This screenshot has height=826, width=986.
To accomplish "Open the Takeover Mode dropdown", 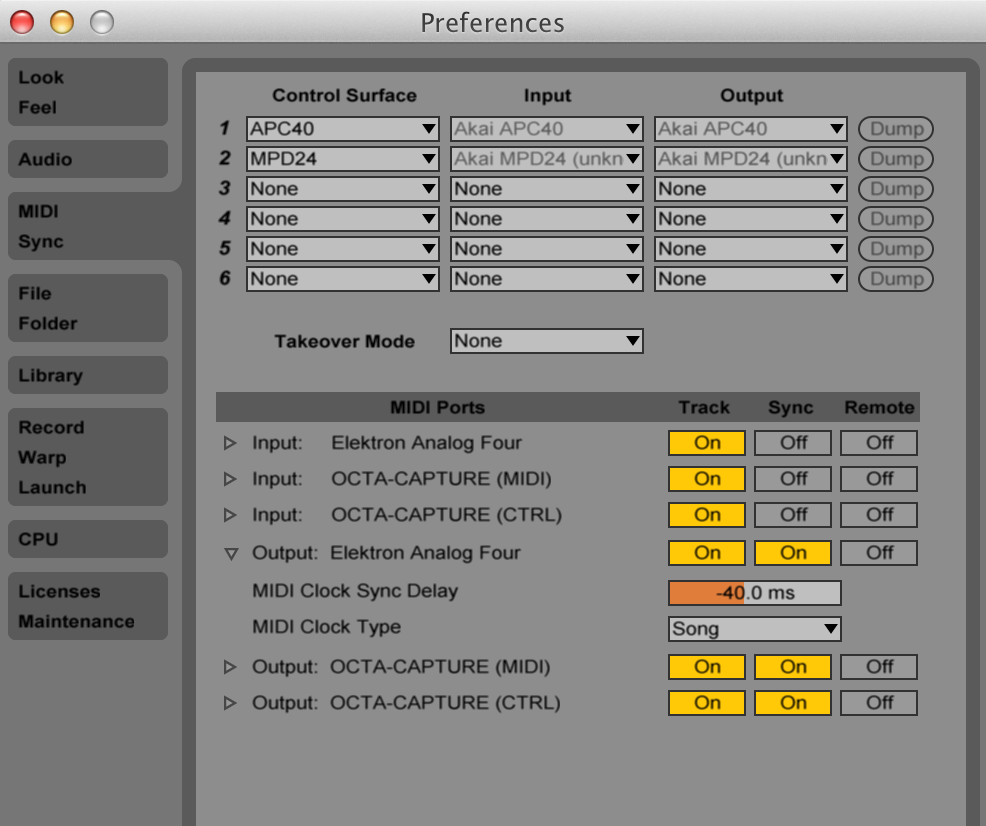I will click(546, 341).
